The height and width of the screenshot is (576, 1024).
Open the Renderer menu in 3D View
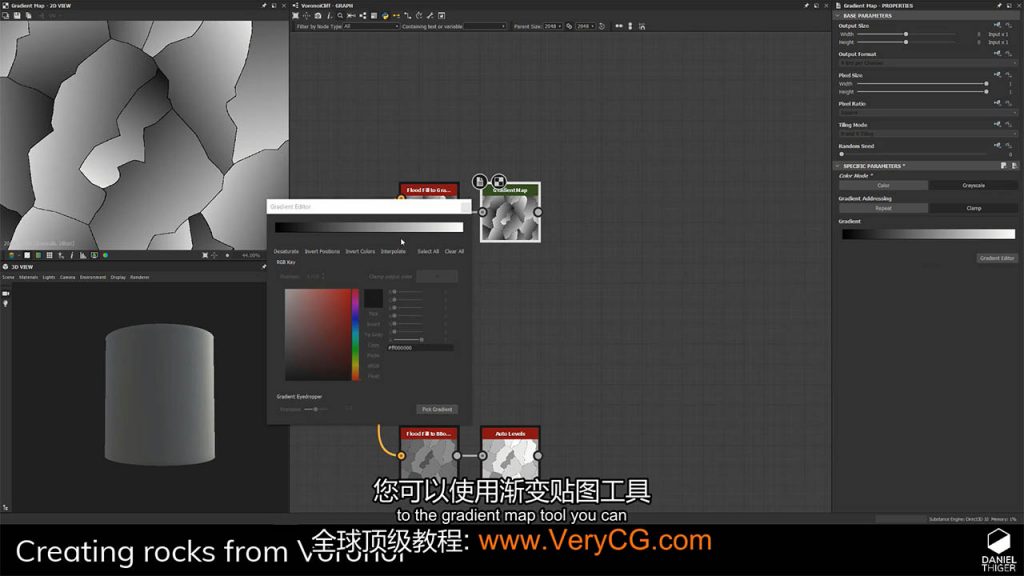pyautogui.click(x=140, y=277)
